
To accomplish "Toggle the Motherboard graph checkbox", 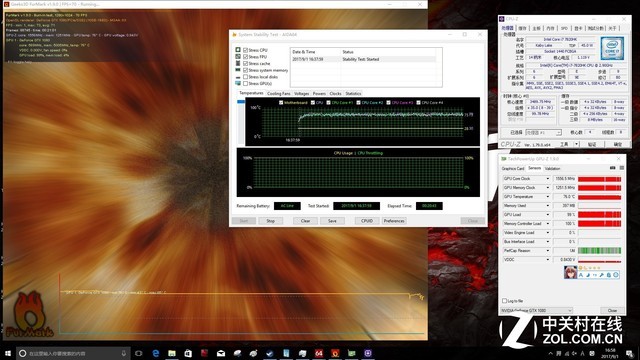I will [281, 102].
